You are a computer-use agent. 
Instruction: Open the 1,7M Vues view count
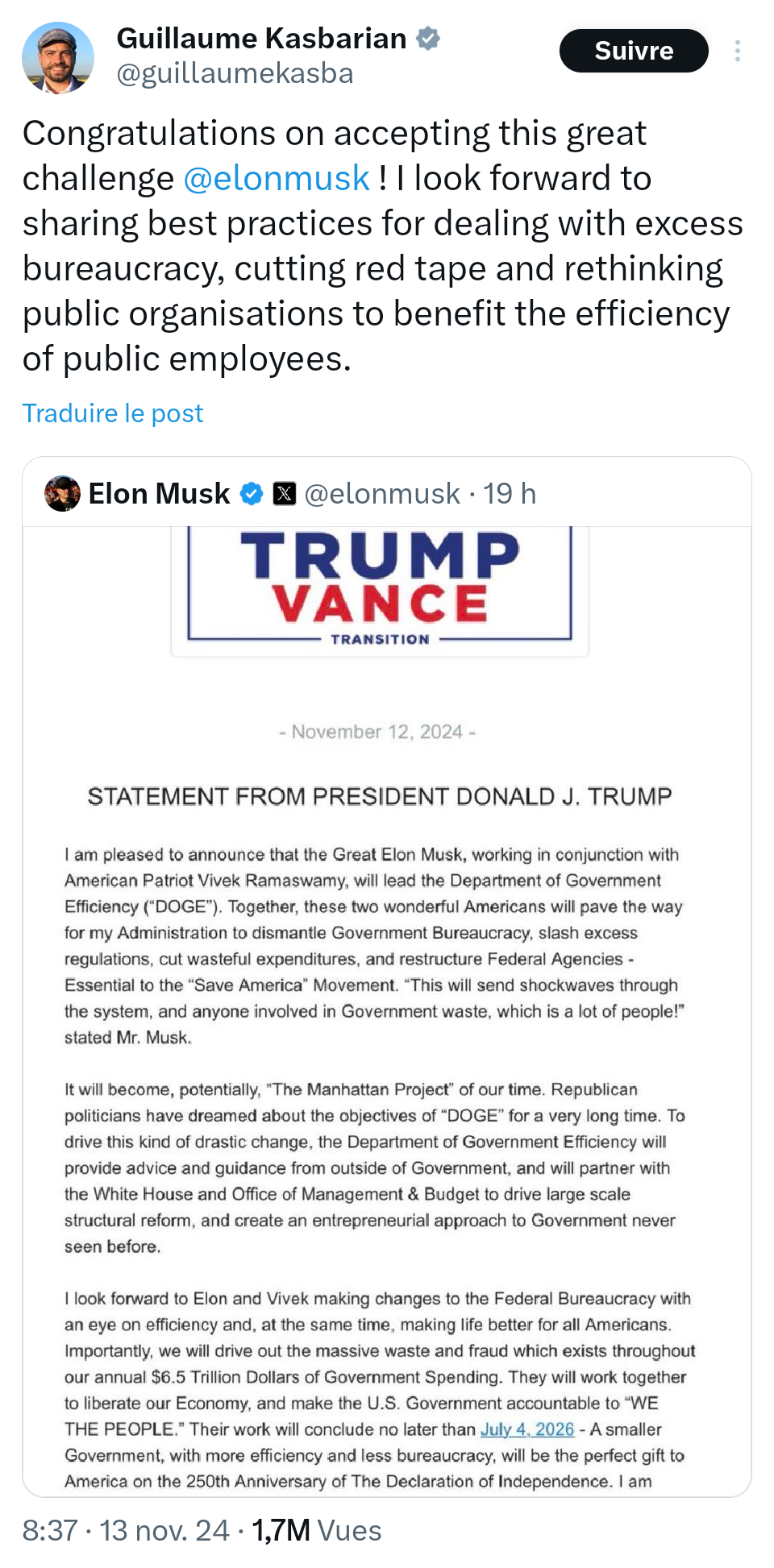pyautogui.click(x=317, y=1530)
